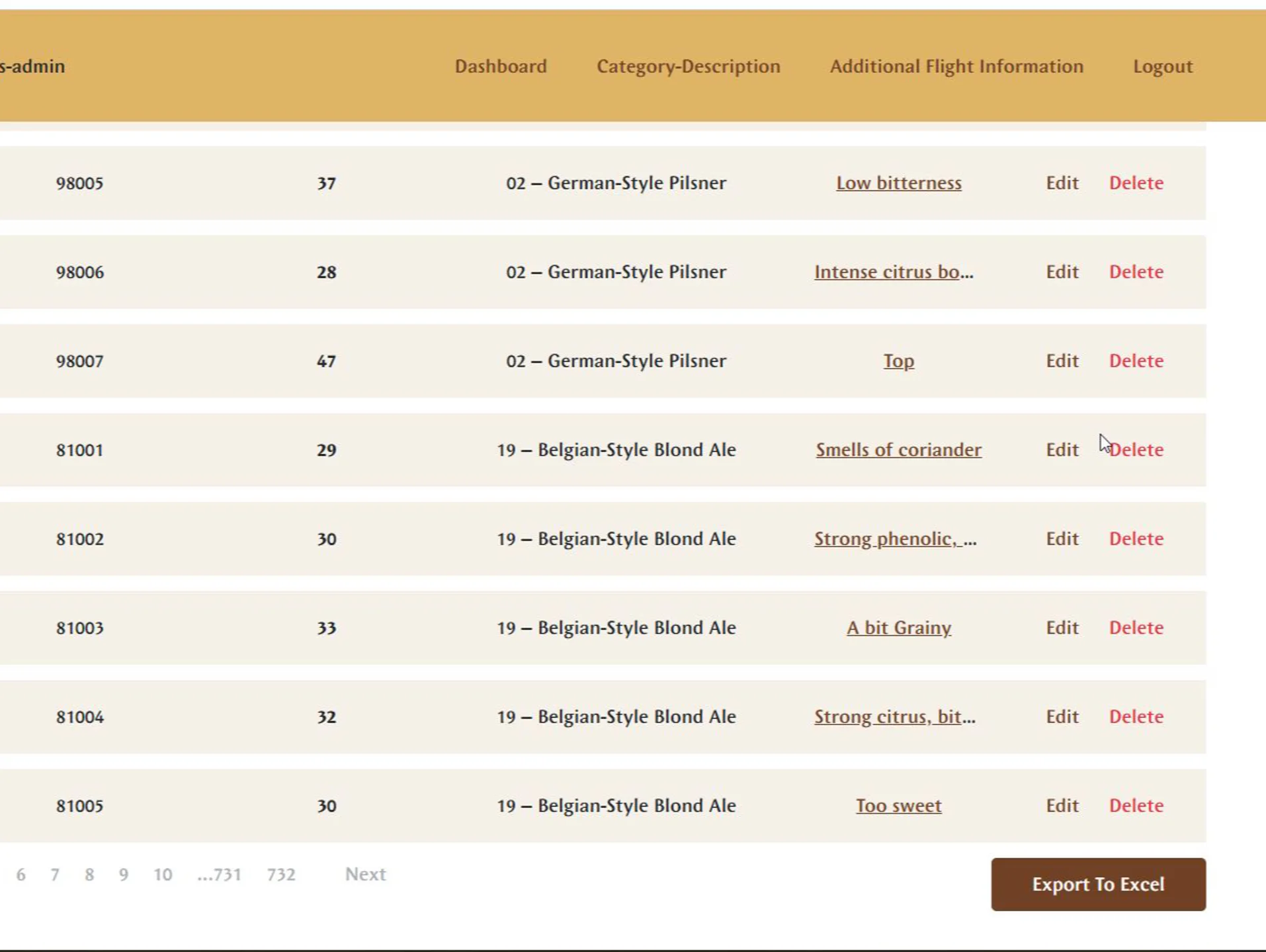Select entry number 81001 text
The width and height of the screenshot is (1266, 952).
click(79, 450)
